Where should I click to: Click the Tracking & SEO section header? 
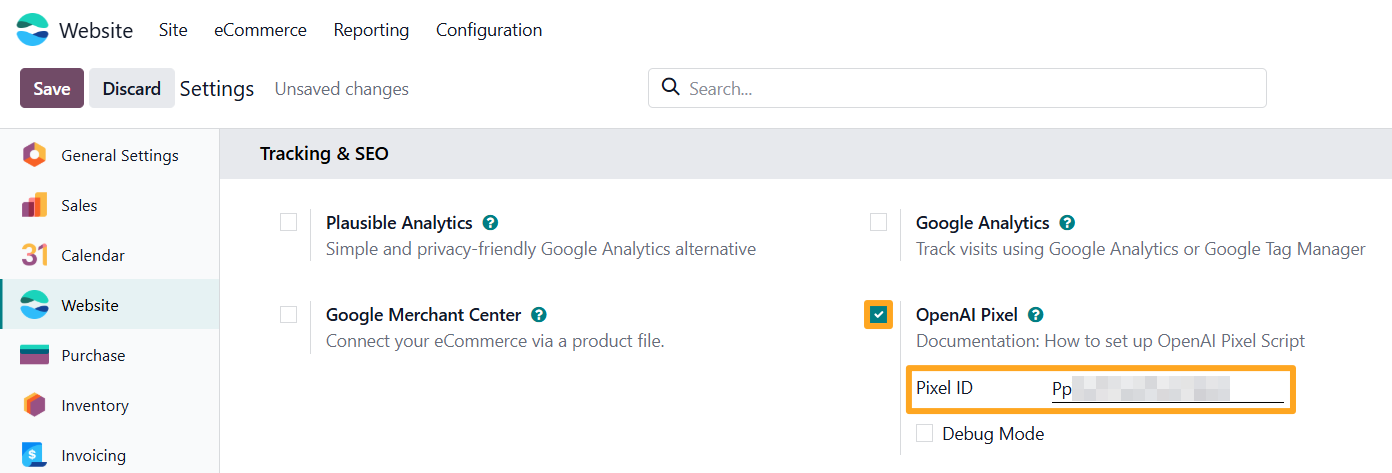(324, 153)
